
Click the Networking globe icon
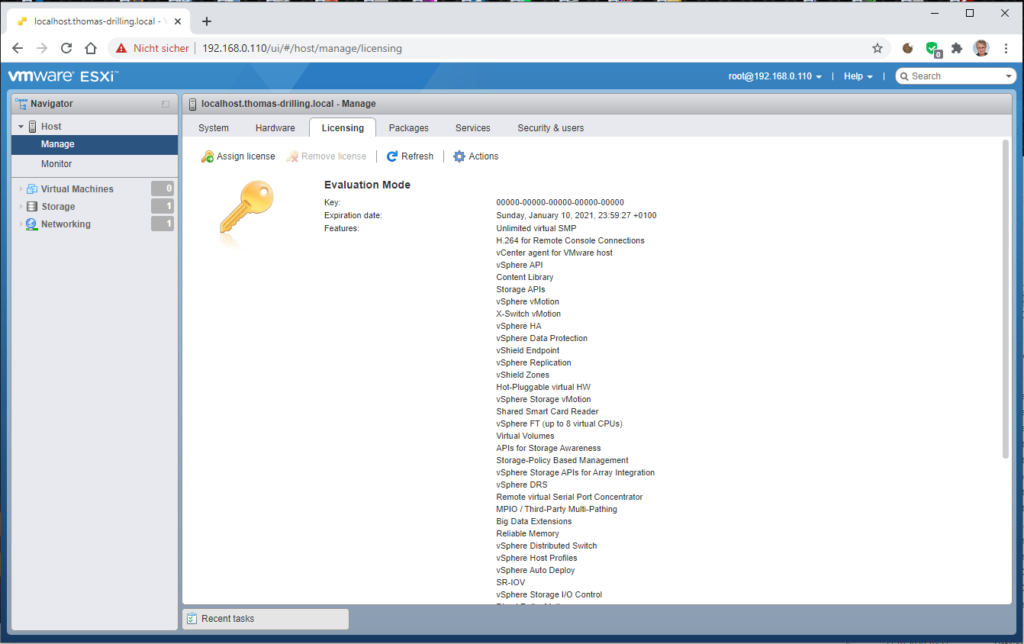pos(31,224)
